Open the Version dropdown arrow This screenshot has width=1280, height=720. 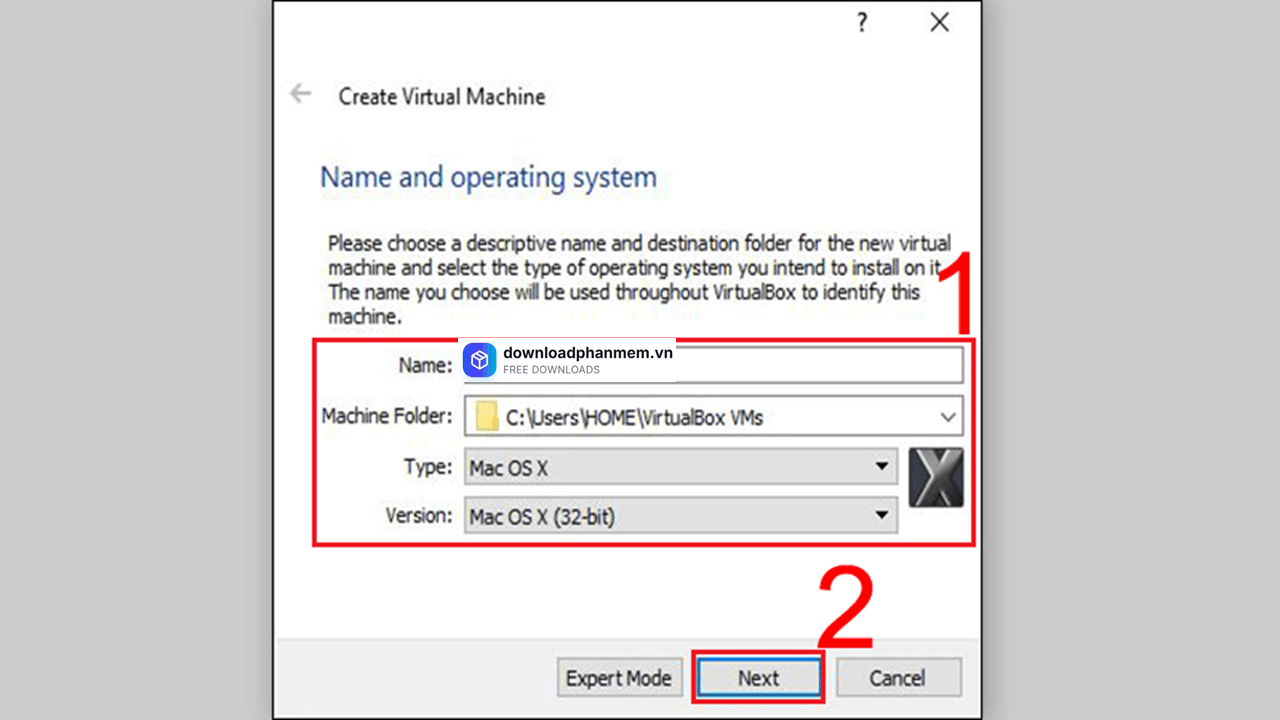pos(881,516)
